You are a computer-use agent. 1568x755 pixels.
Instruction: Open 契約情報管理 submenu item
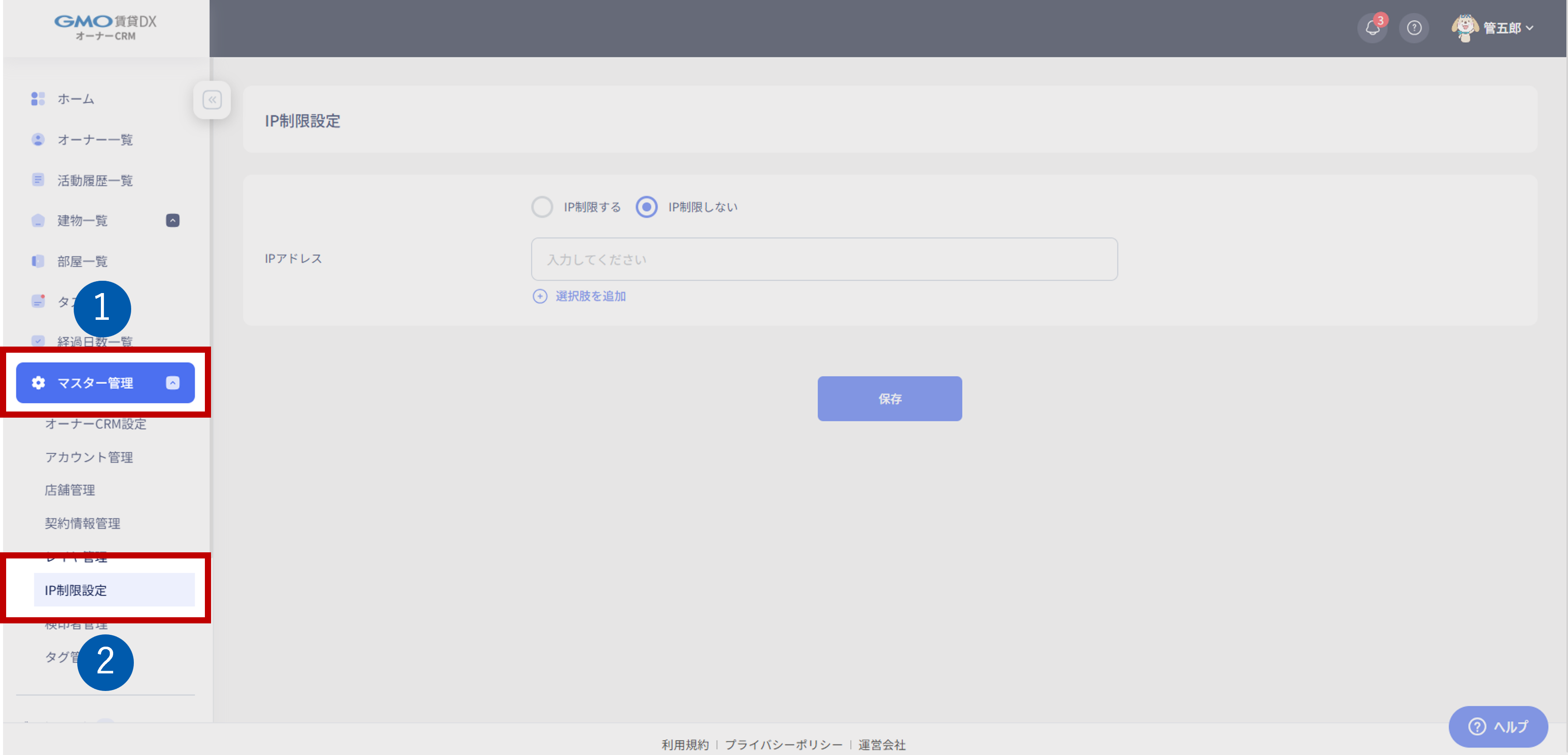tap(82, 524)
